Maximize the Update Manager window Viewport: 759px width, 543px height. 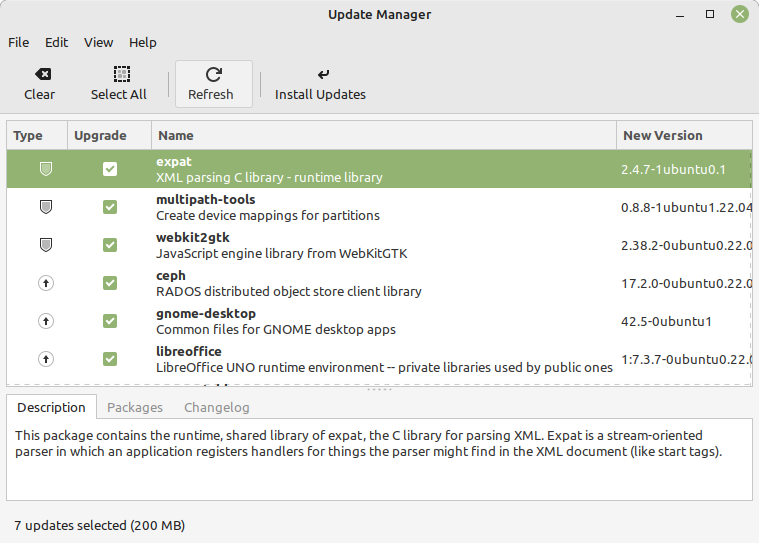(710, 14)
